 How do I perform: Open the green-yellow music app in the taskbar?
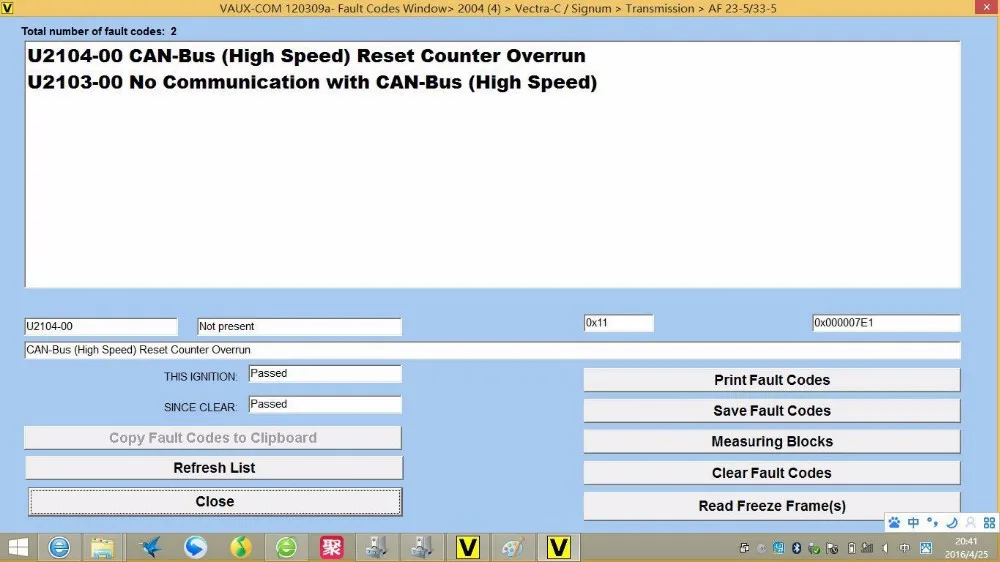tap(240, 547)
